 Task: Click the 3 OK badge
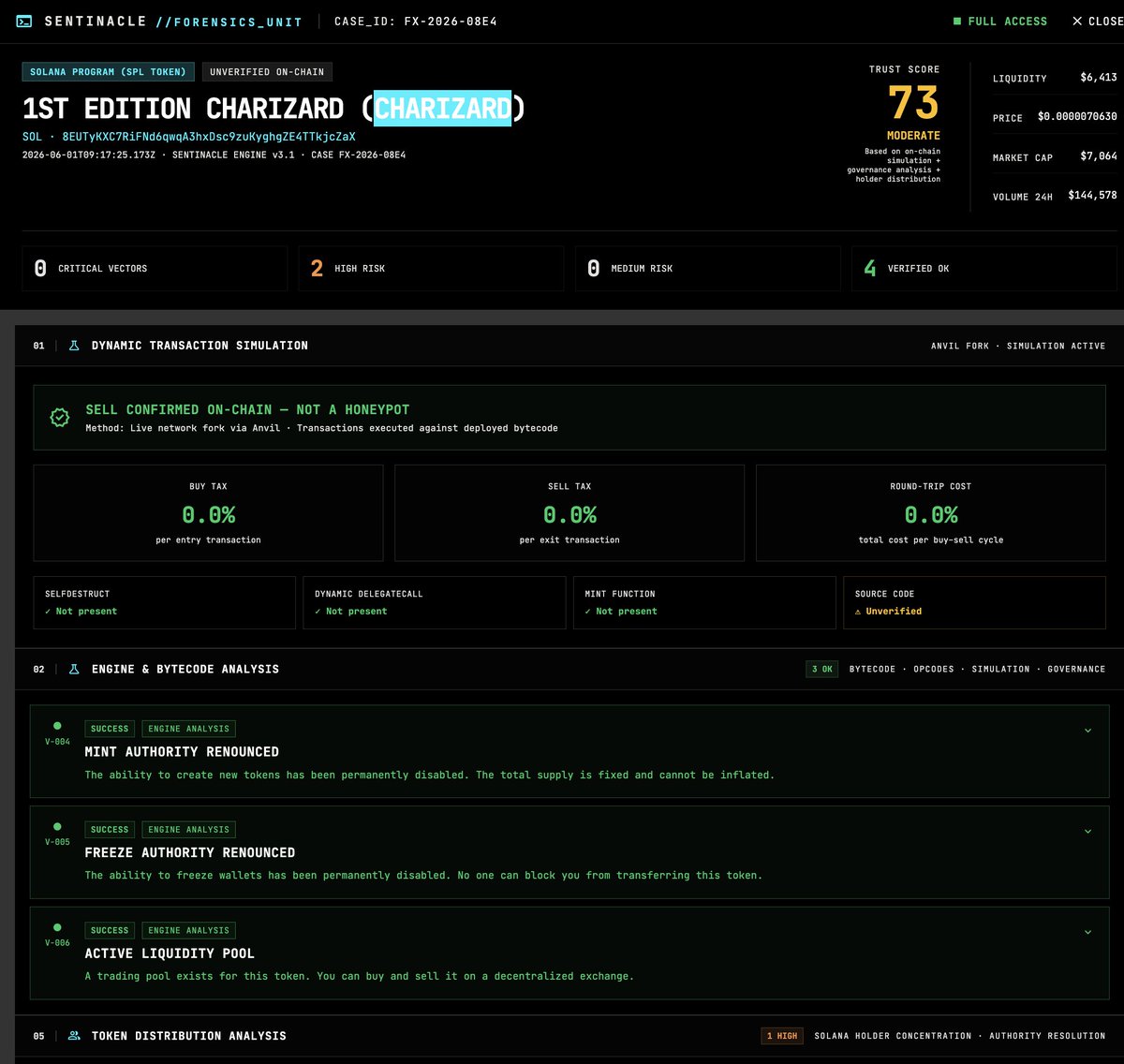click(x=821, y=670)
